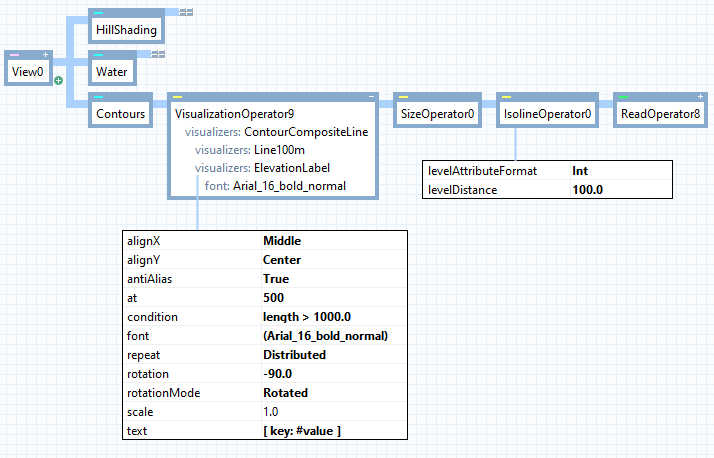Collapse VisualizationOperator9 with its minus button
The height and width of the screenshot is (458, 714).
(x=371, y=97)
